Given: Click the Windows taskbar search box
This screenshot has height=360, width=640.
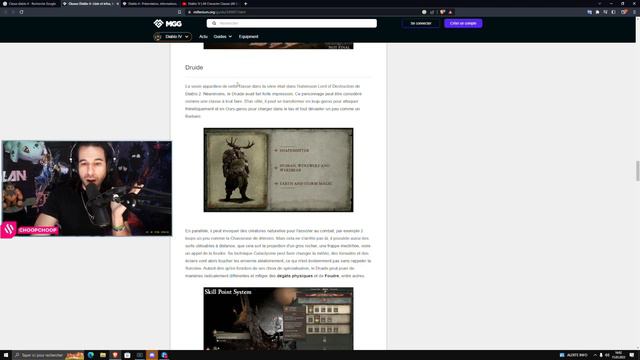Looking at the screenshot, I should (x=48, y=355).
